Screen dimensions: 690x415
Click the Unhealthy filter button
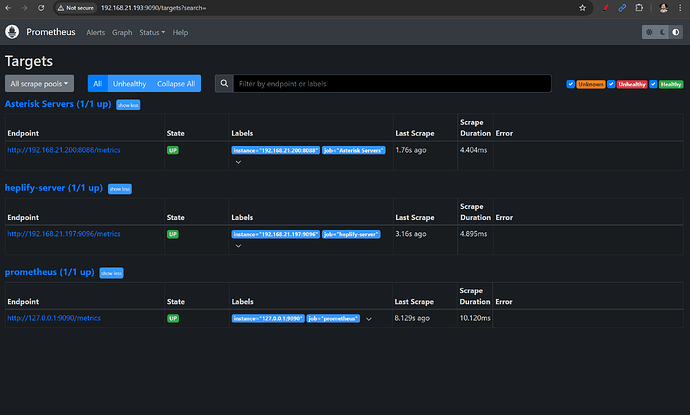[128, 84]
